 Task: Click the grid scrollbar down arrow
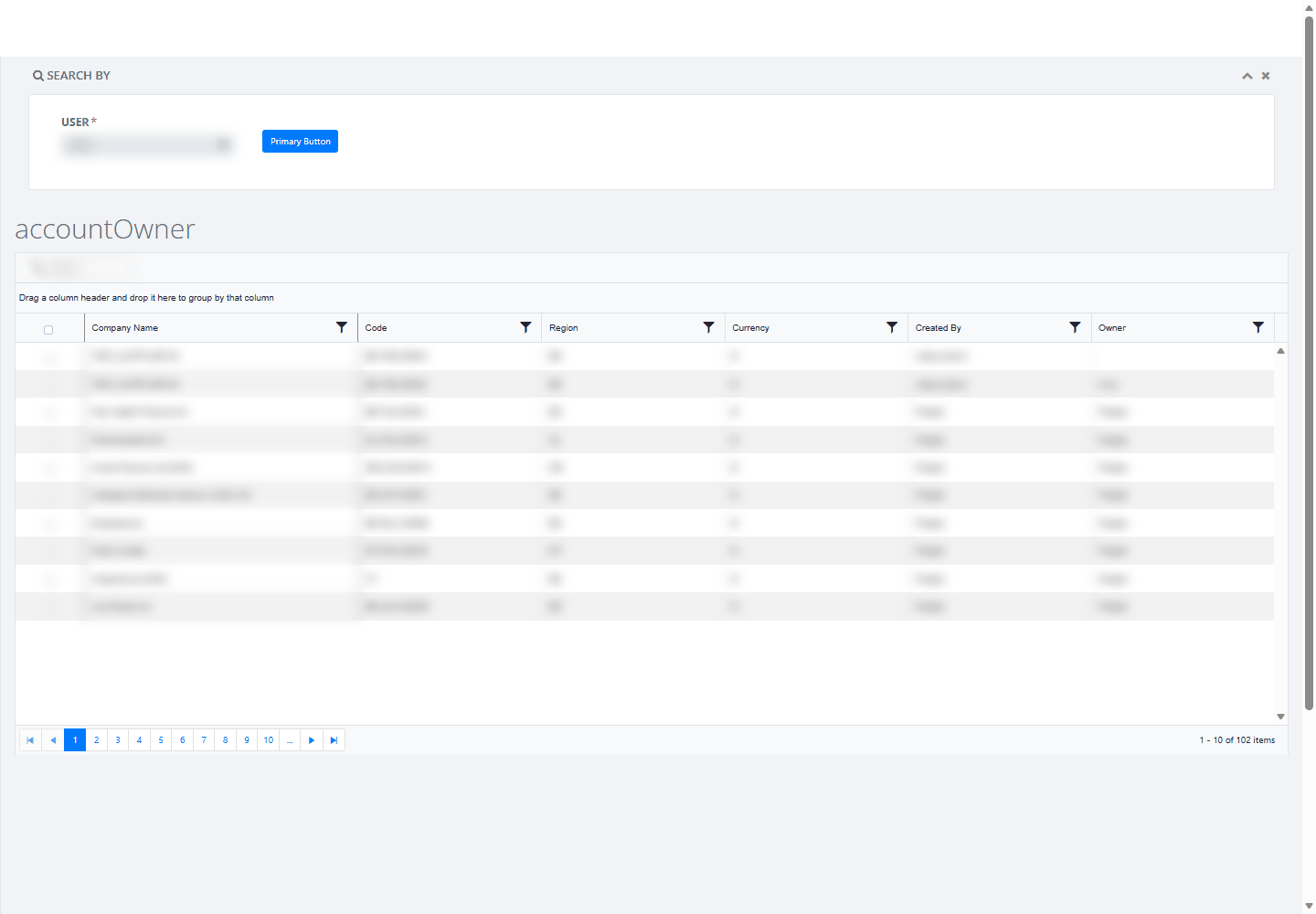pos(1280,717)
